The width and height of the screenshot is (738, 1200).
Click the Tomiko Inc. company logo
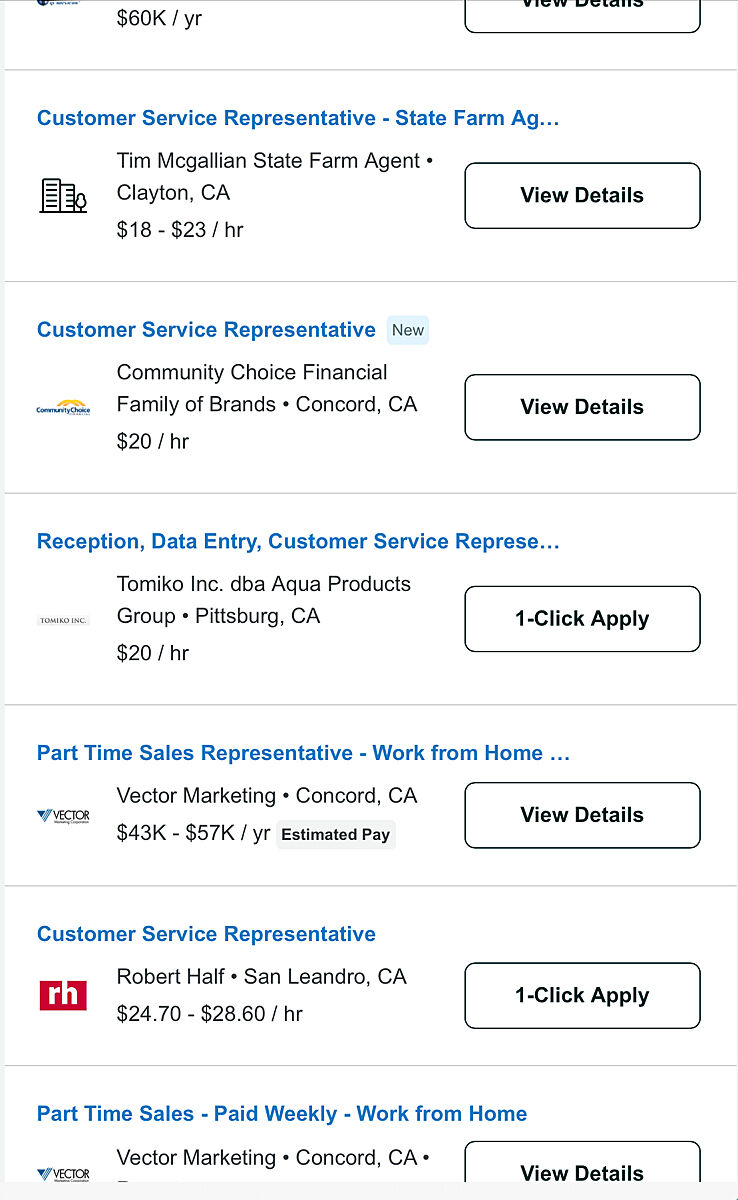[x=63, y=620]
